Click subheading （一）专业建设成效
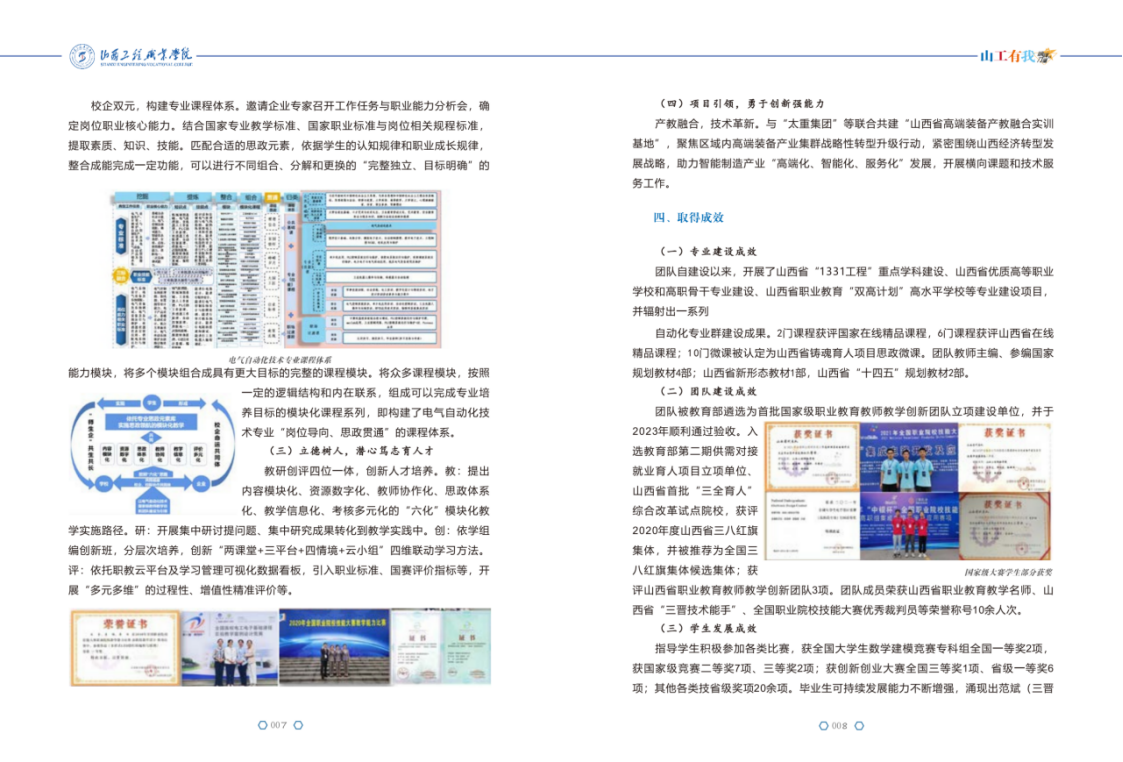 click(x=708, y=251)
